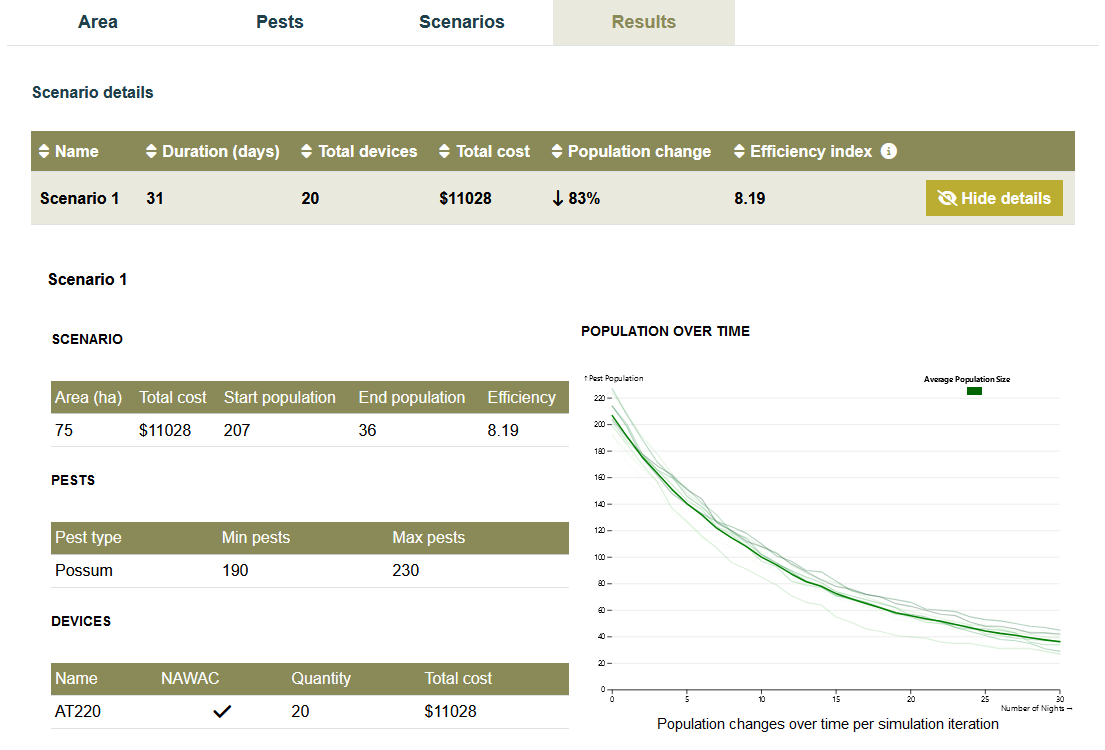1105x750 pixels.
Task: Click the NAWAC checkmark for AT220
Action: (222, 711)
